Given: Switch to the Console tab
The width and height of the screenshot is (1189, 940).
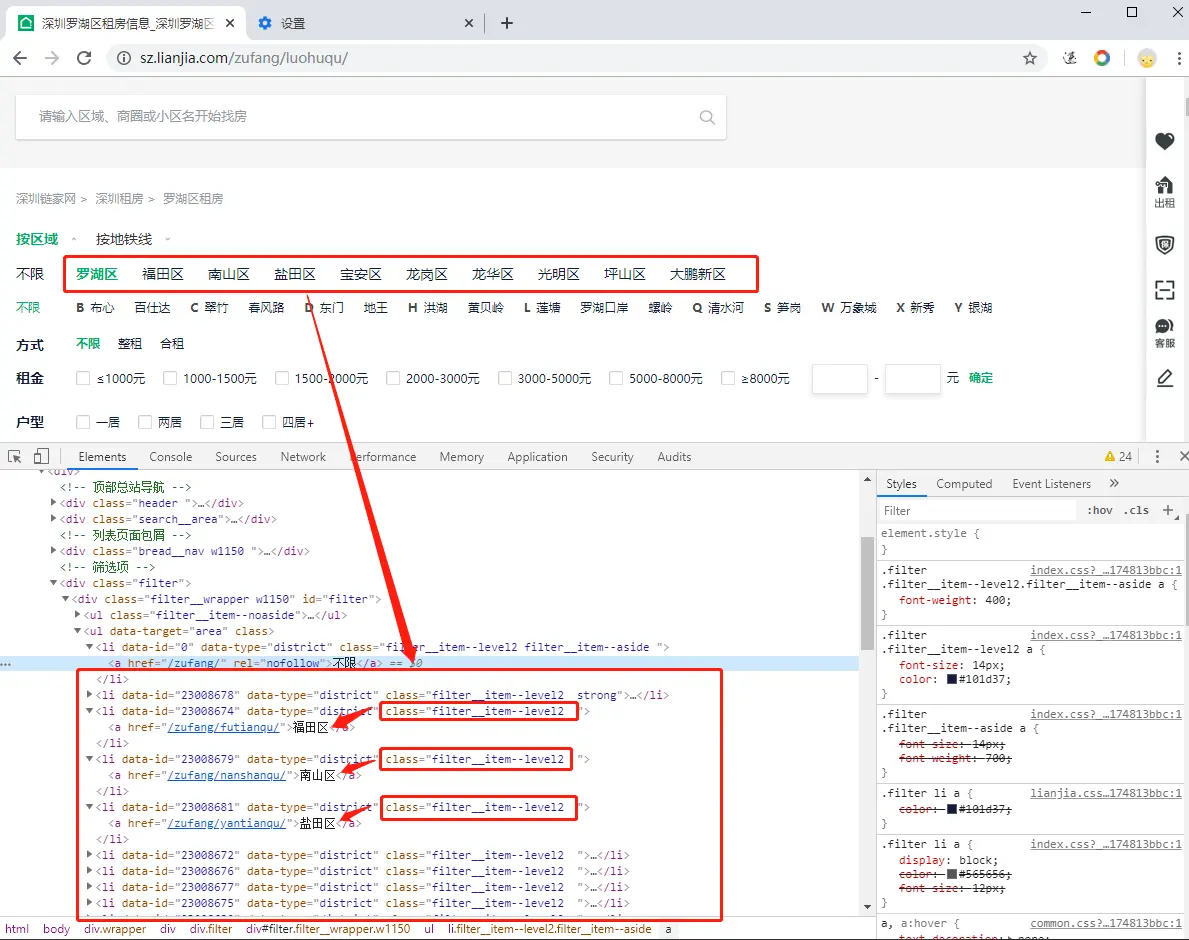Looking at the screenshot, I should [x=171, y=456].
